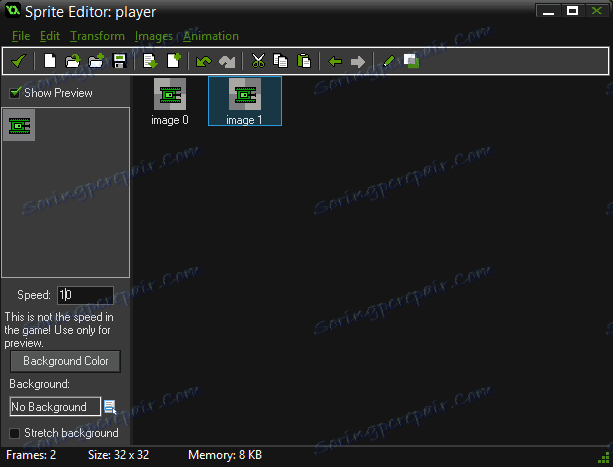Open the File menu
This screenshot has width=613, height=467.
pos(21,36)
